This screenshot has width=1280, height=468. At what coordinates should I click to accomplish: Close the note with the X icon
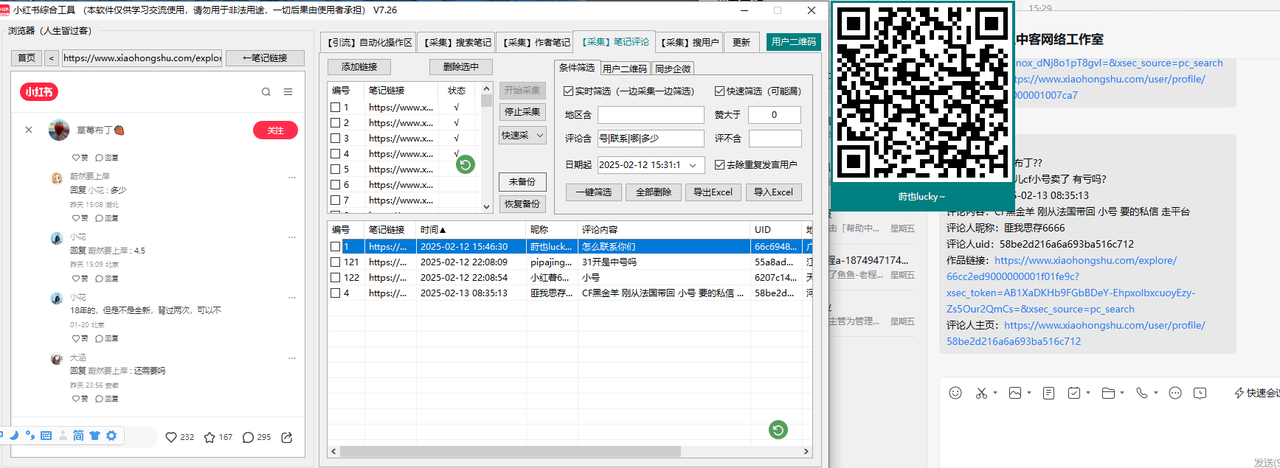tap(29, 130)
